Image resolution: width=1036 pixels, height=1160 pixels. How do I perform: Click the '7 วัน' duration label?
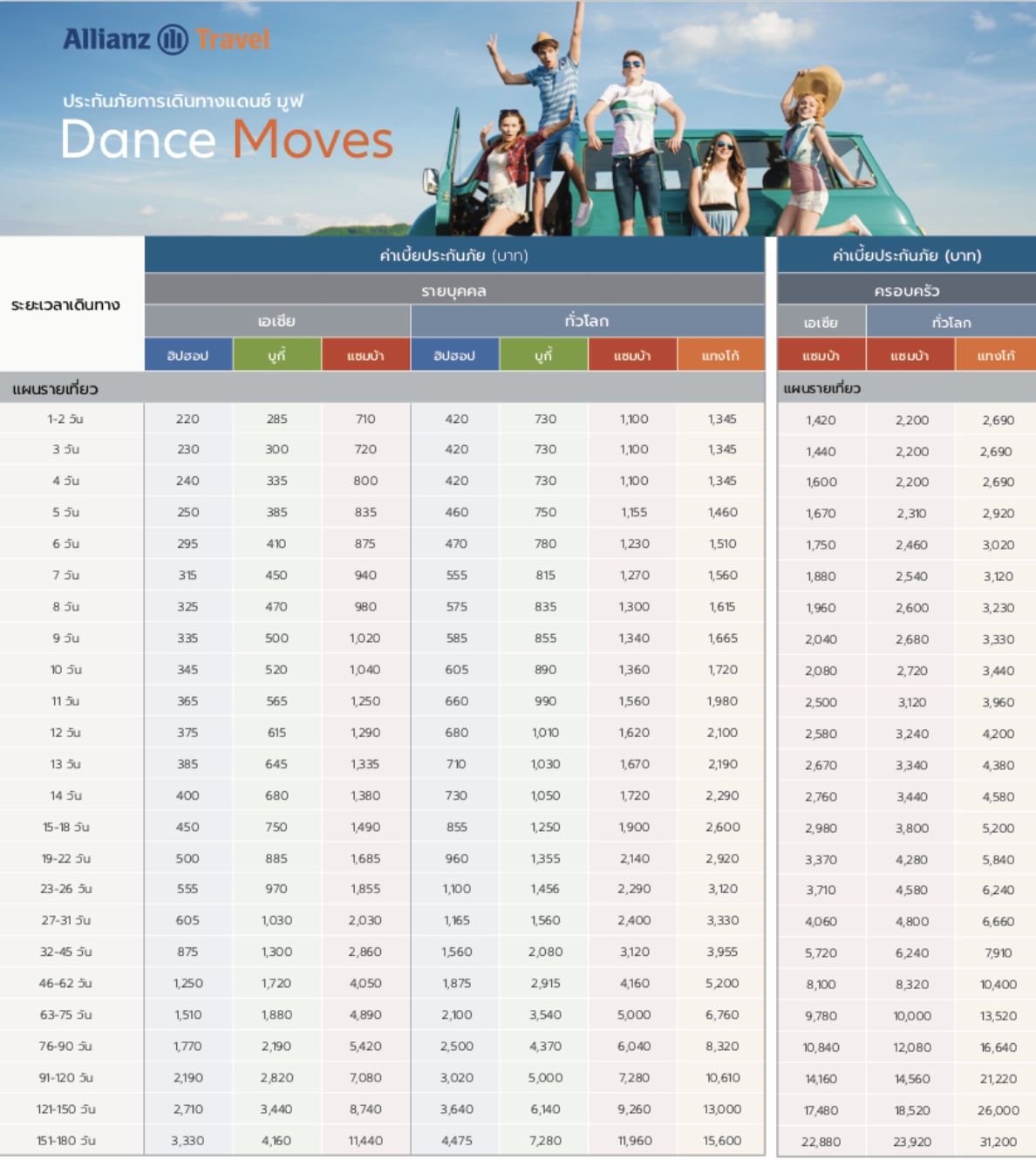65,576
